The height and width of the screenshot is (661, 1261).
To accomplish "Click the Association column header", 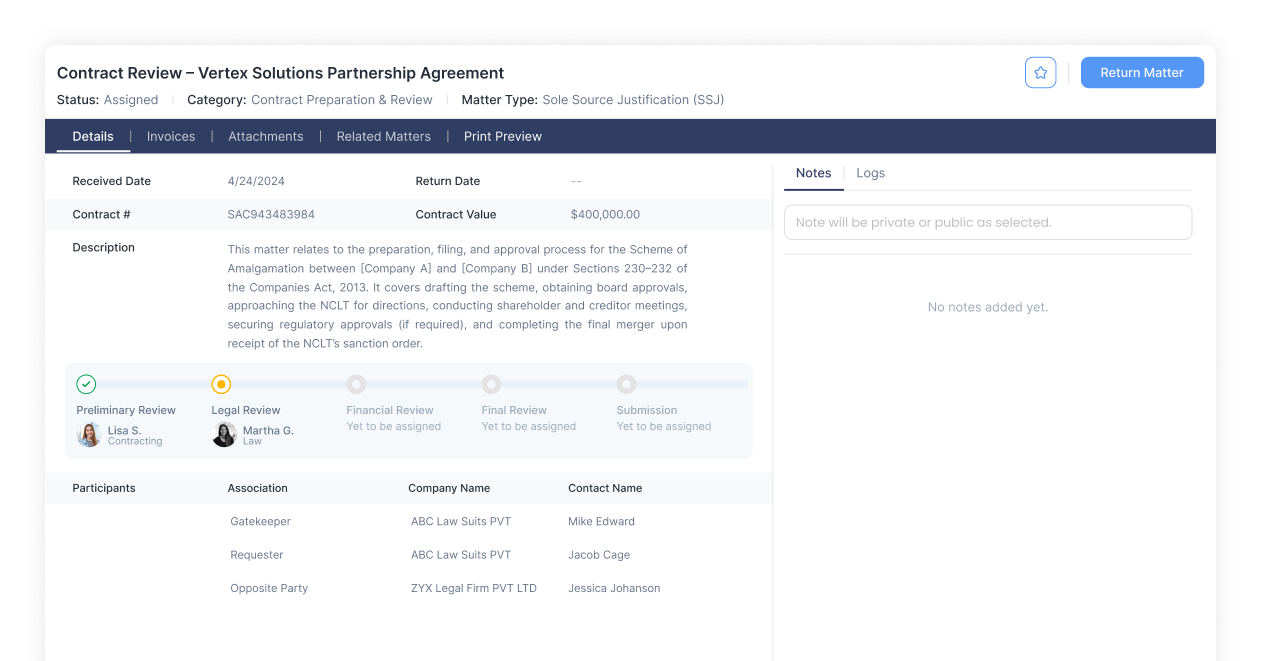I will [x=257, y=488].
